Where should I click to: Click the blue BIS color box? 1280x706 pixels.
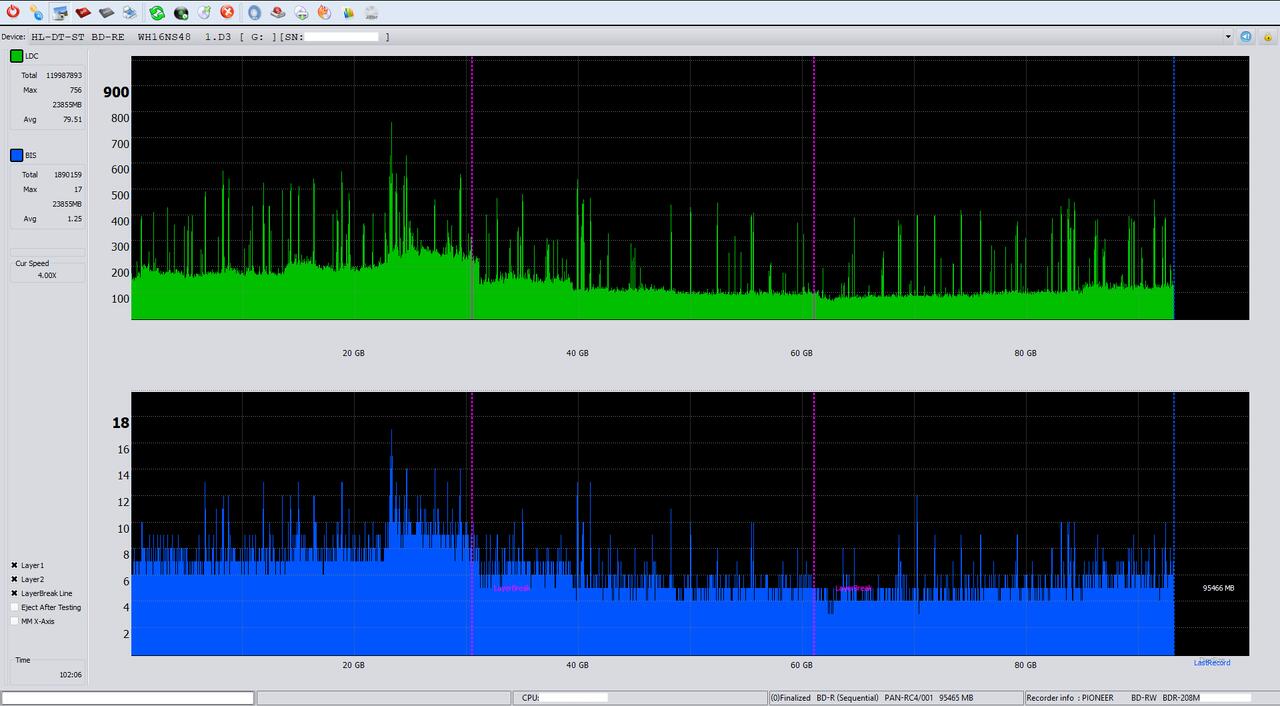(x=16, y=155)
